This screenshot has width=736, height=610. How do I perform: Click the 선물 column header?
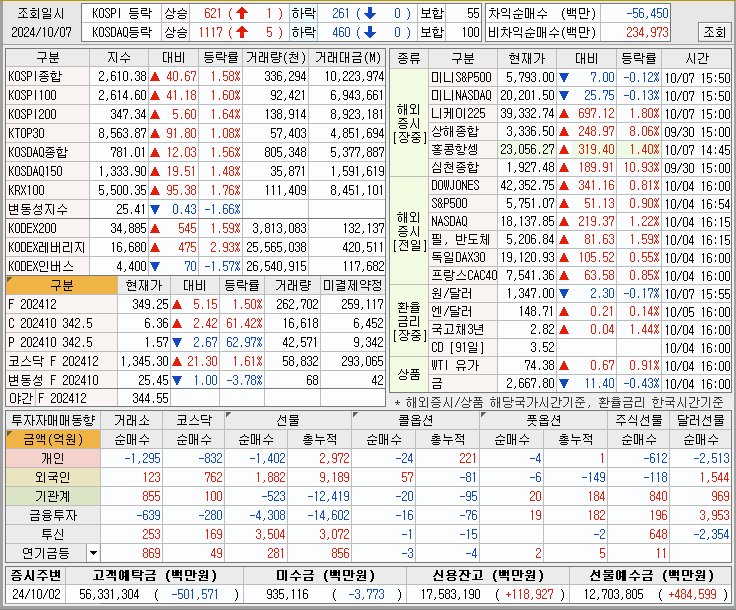click(x=288, y=420)
